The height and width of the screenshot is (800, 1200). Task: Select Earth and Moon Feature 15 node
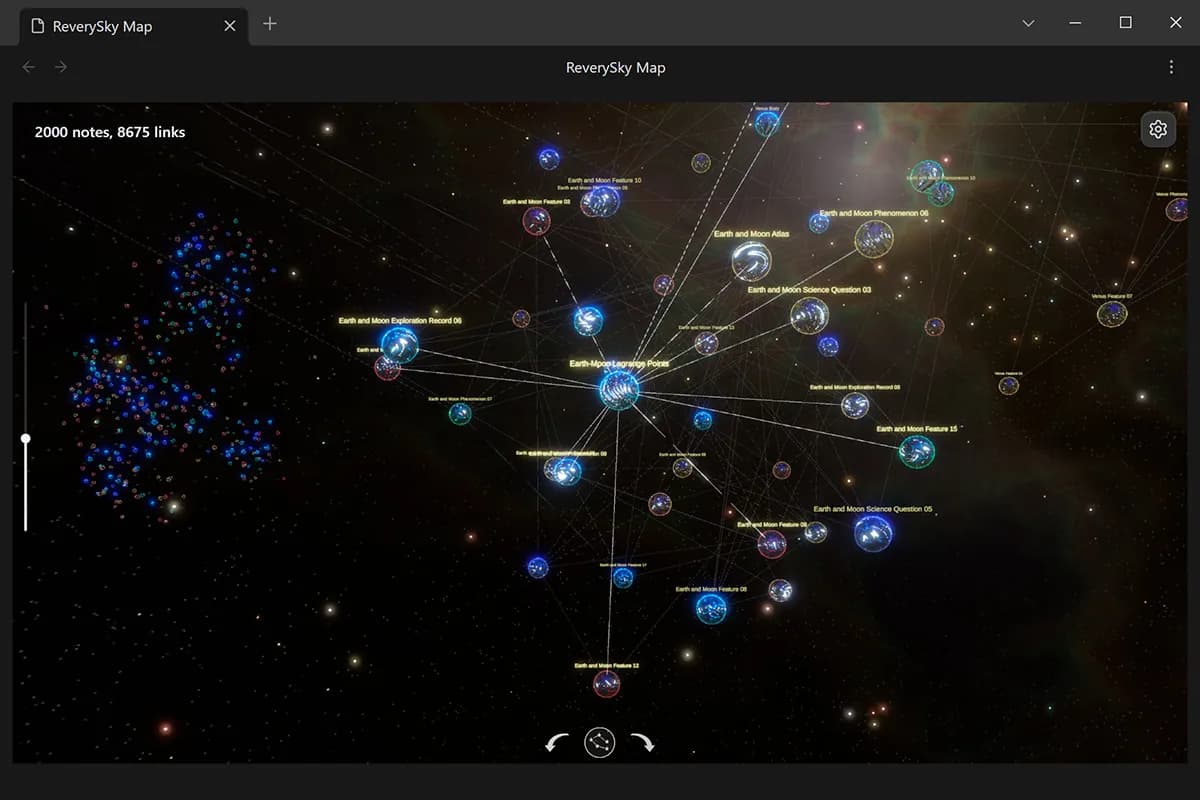tap(917, 451)
